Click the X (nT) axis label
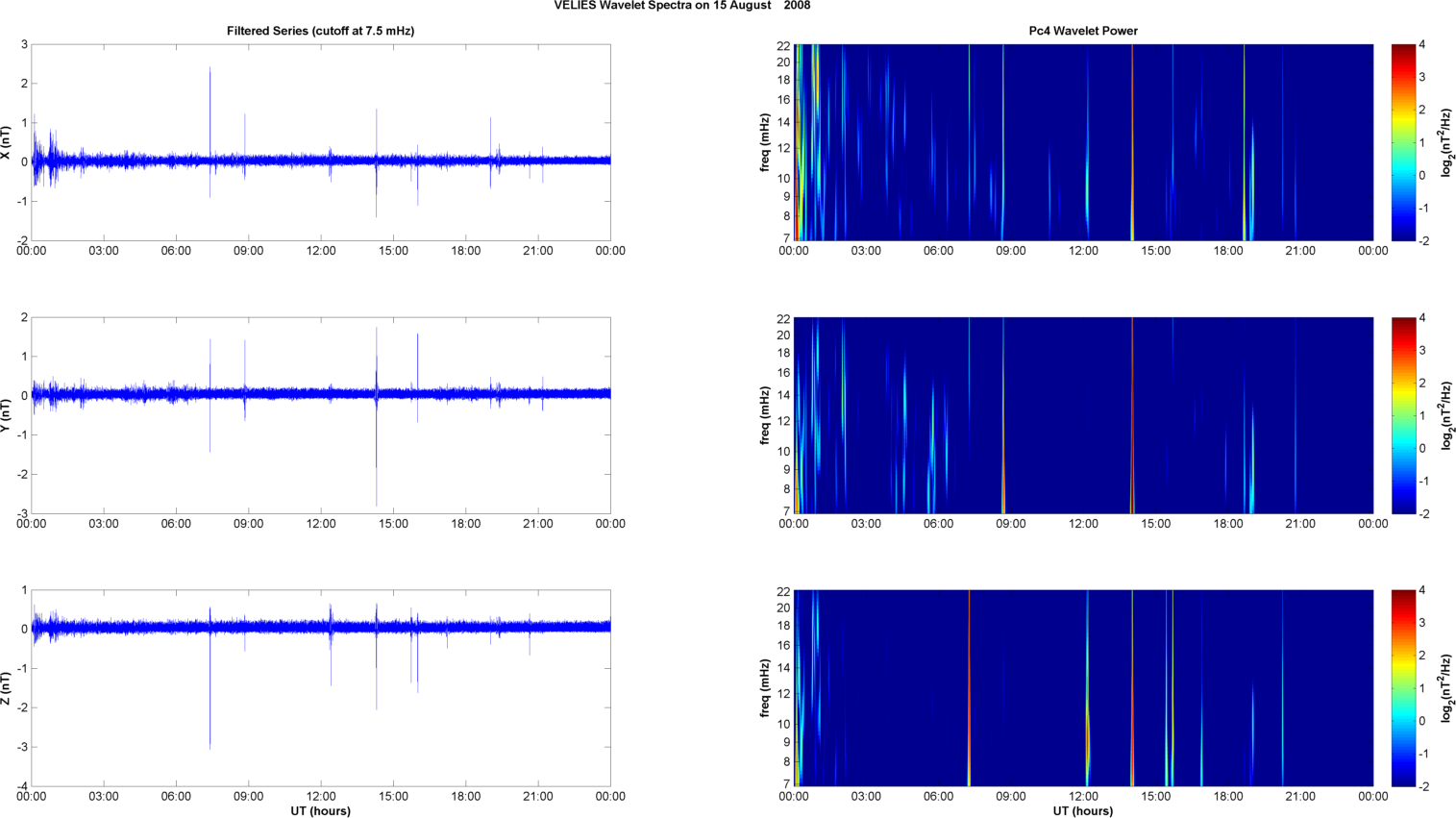Viewport: 1456px width, 818px height. [x=6, y=142]
